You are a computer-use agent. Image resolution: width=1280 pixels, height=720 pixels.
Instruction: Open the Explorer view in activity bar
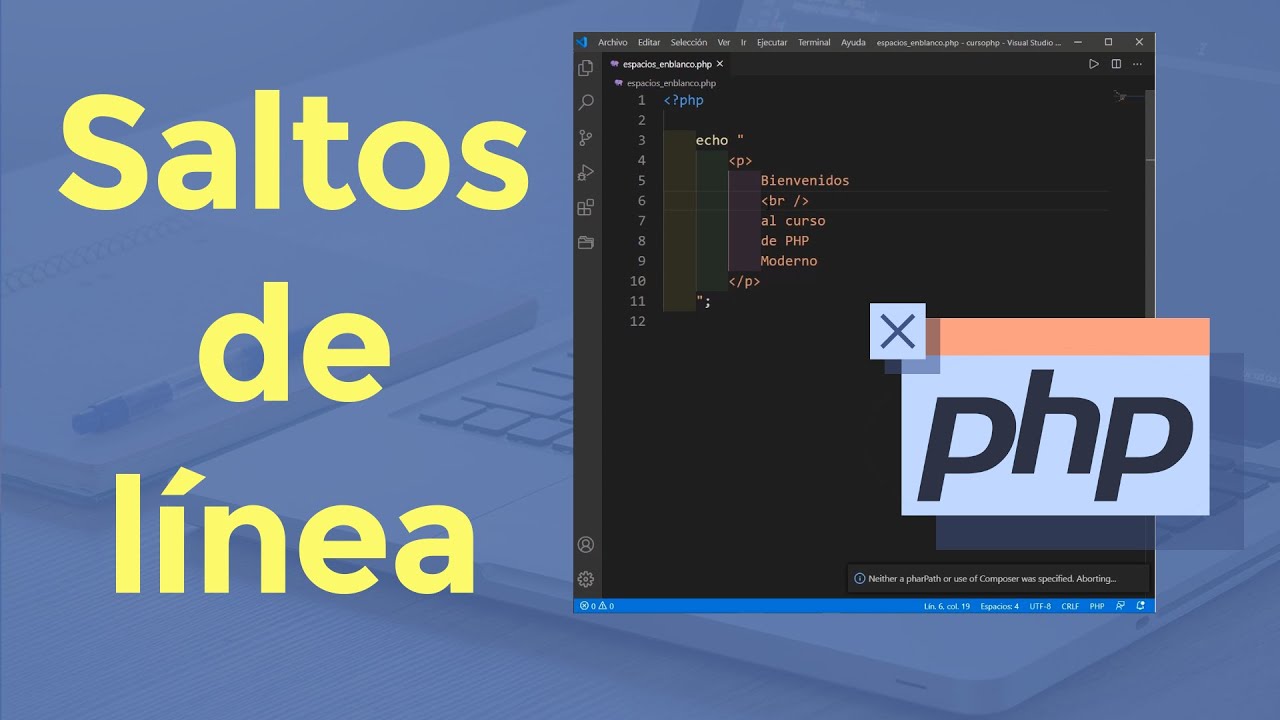click(586, 68)
